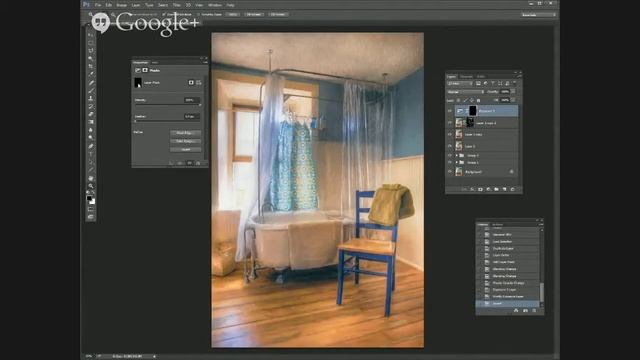The height and width of the screenshot is (360, 640).
Task: Select the Clone Stamp tool
Action: tap(91, 98)
